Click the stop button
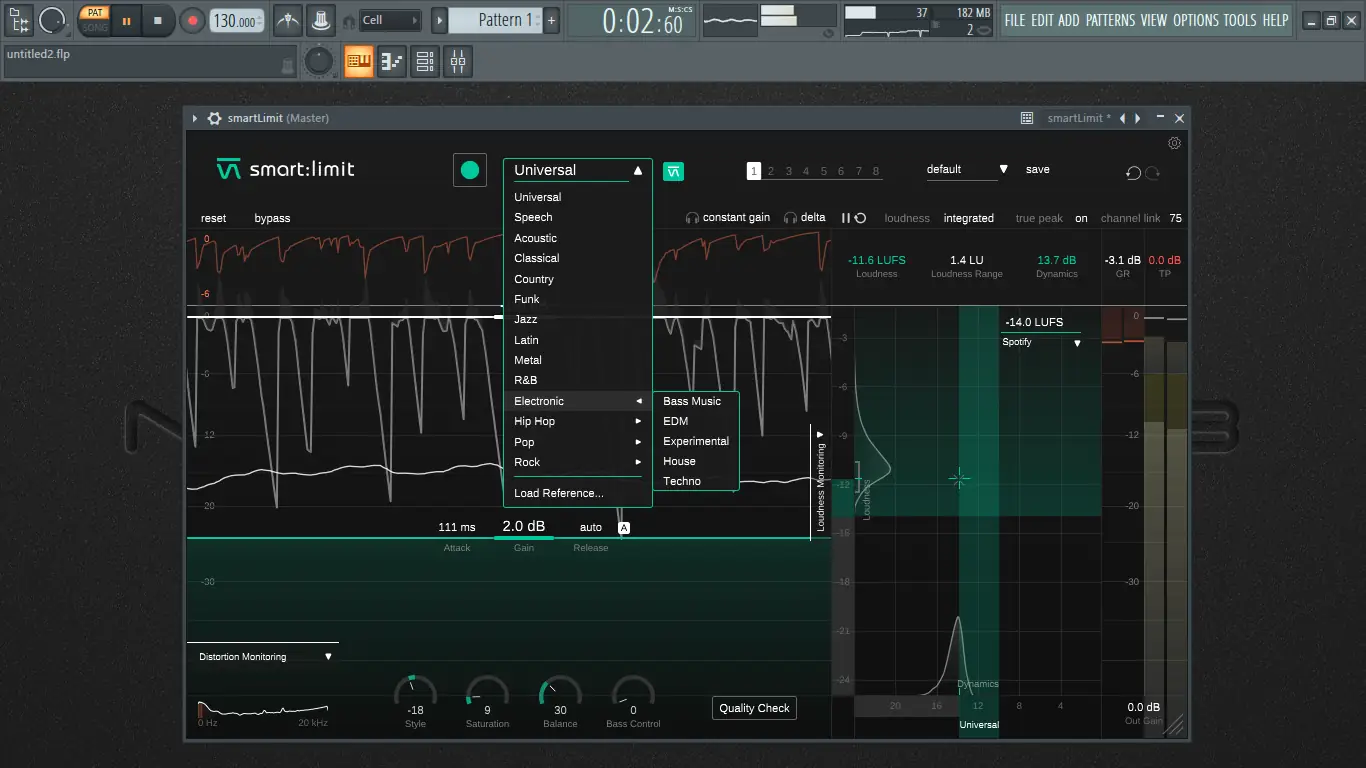 coord(158,20)
